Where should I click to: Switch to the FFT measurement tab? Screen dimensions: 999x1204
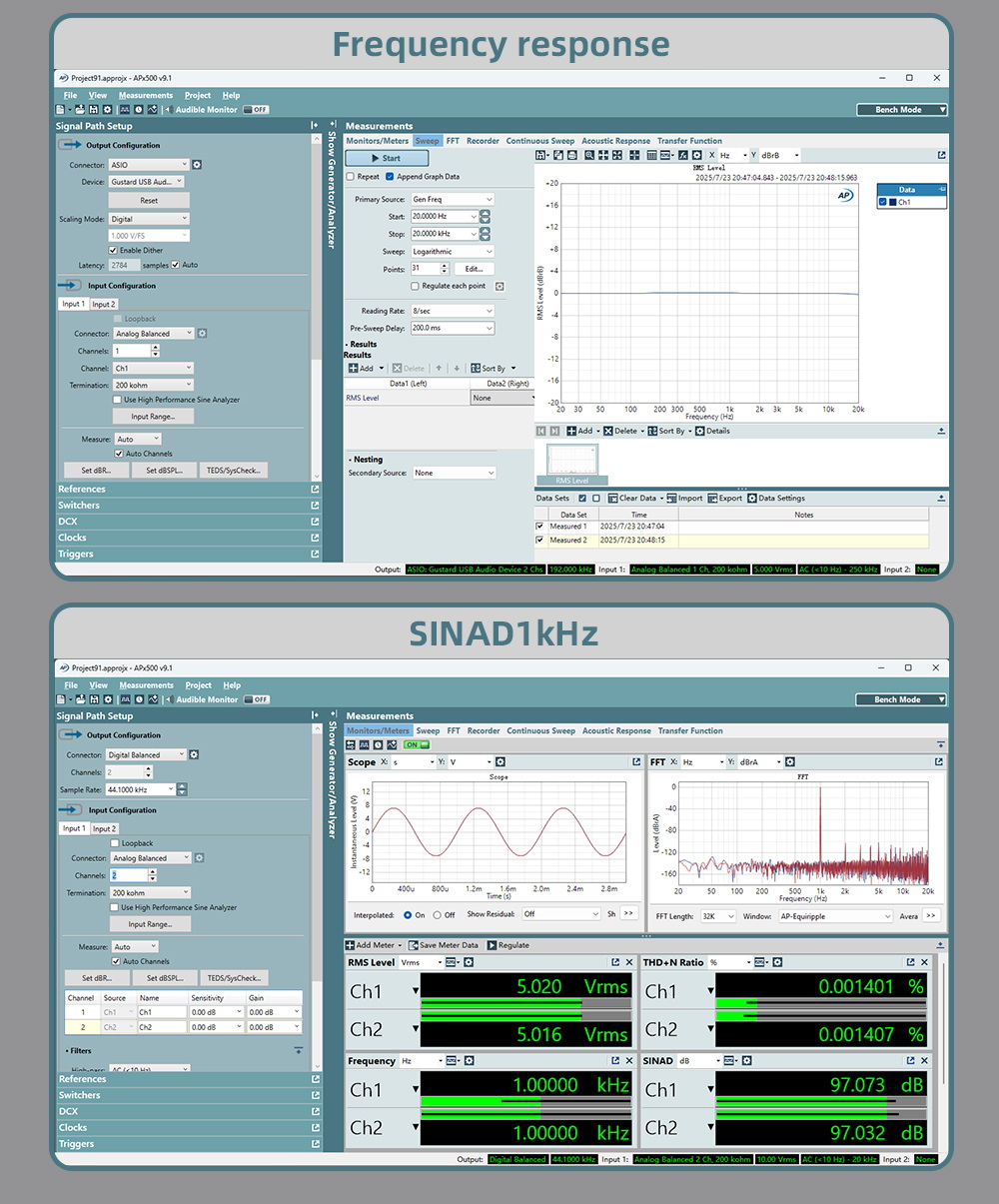point(455,140)
